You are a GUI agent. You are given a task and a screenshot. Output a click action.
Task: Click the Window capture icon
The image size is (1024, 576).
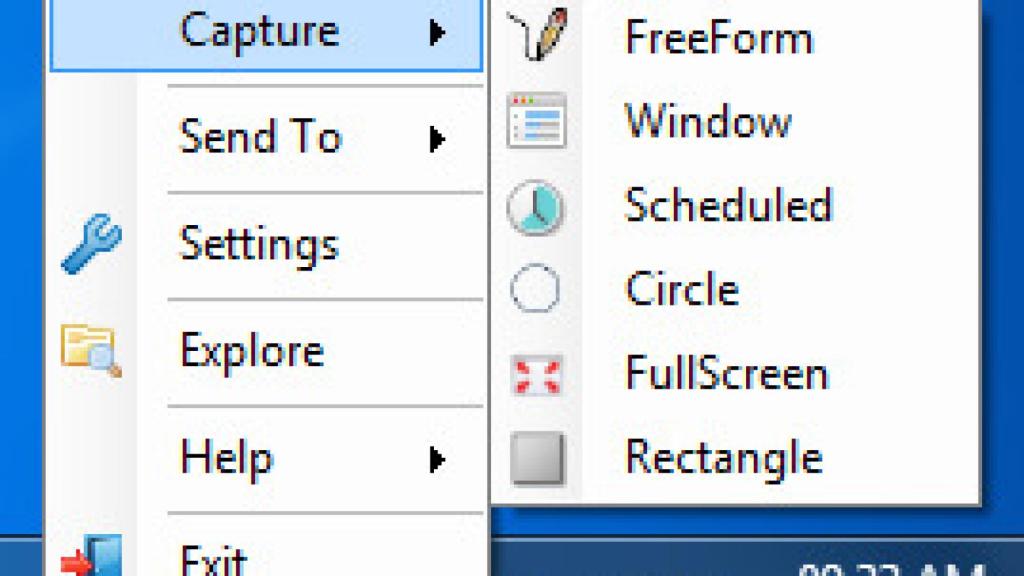click(x=537, y=121)
